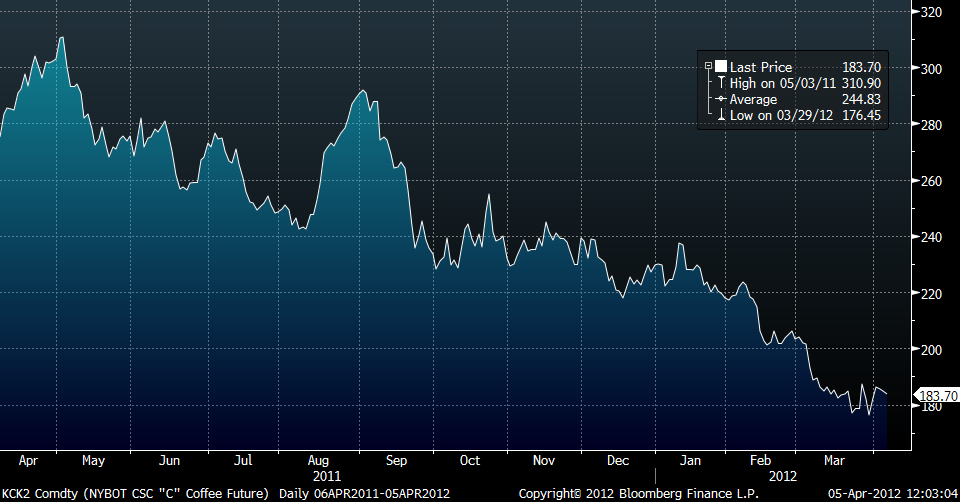
Task: Click the High marker icon in legend
Action: point(720,84)
